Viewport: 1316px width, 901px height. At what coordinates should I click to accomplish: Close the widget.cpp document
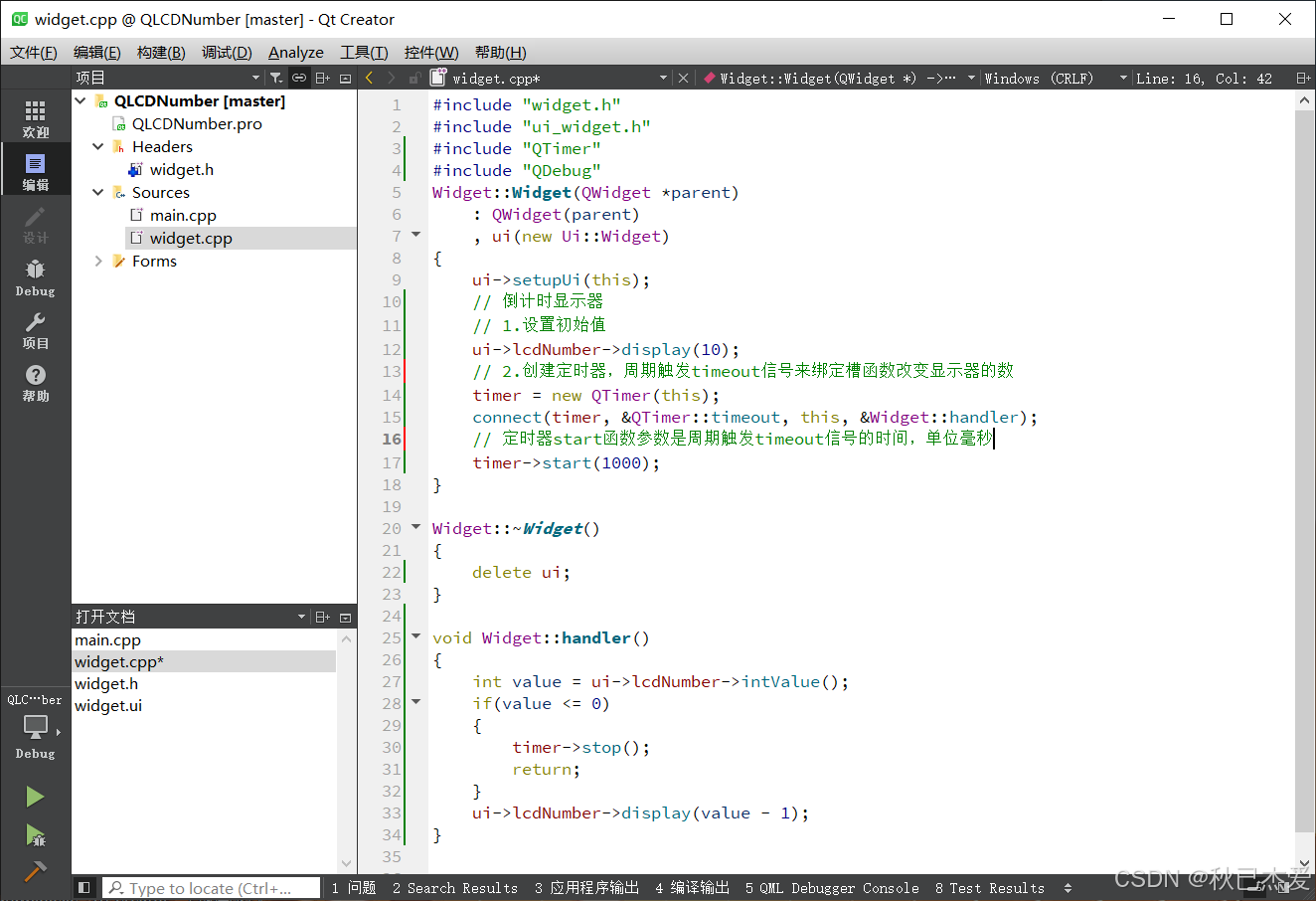(683, 78)
